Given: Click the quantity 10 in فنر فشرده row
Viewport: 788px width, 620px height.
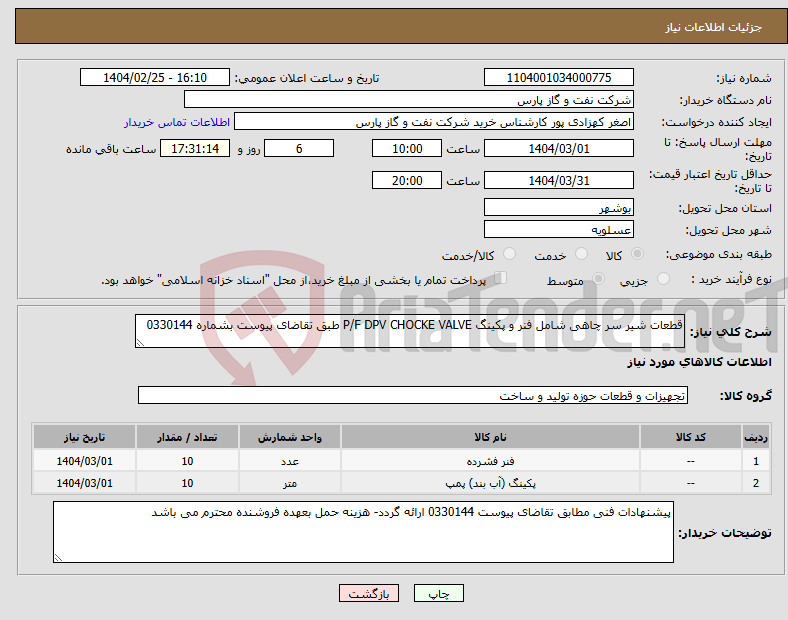Looking at the screenshot, I should (x=187, y=461).
